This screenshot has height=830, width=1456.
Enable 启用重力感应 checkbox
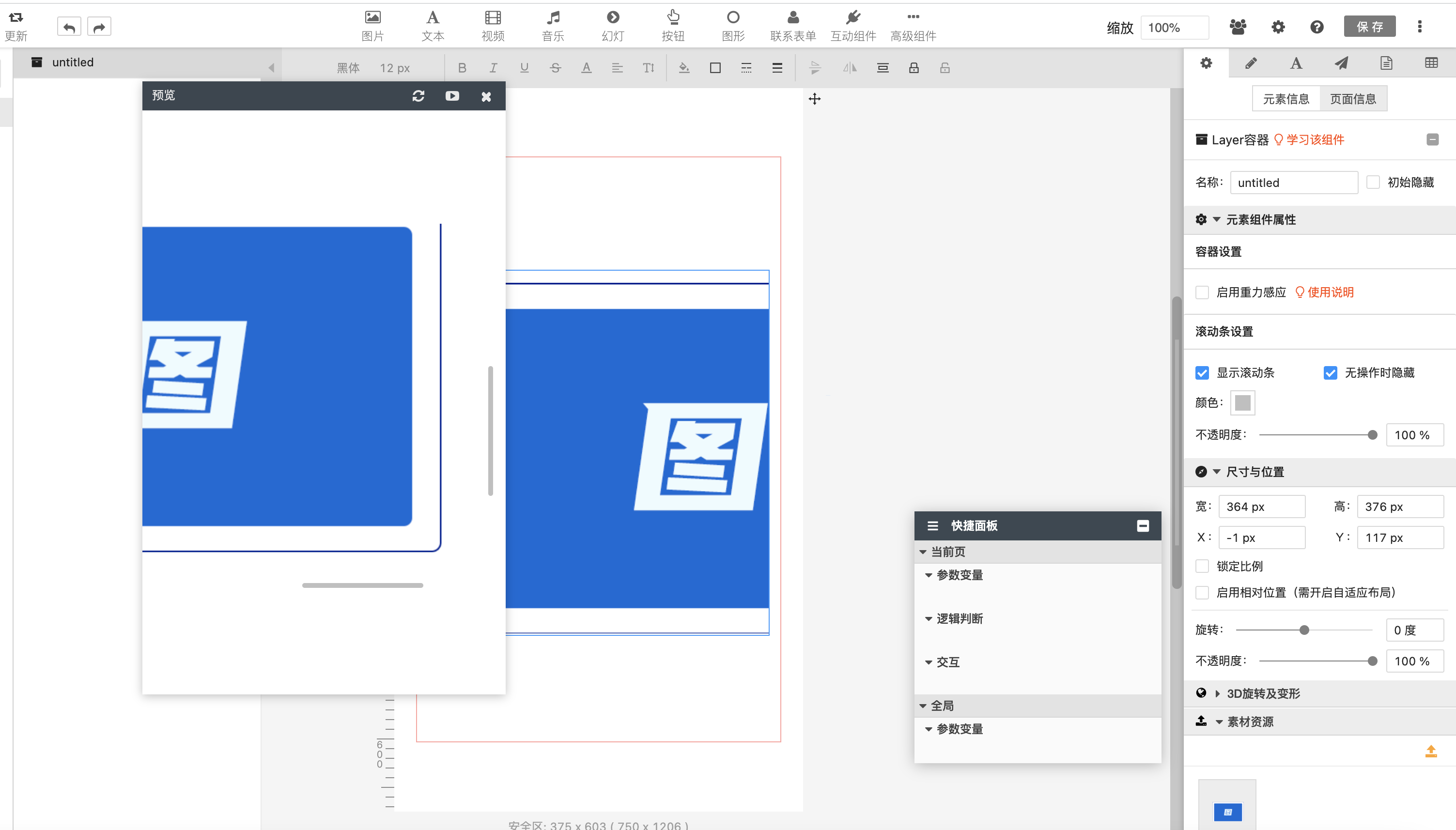[x=1202, y=292]
